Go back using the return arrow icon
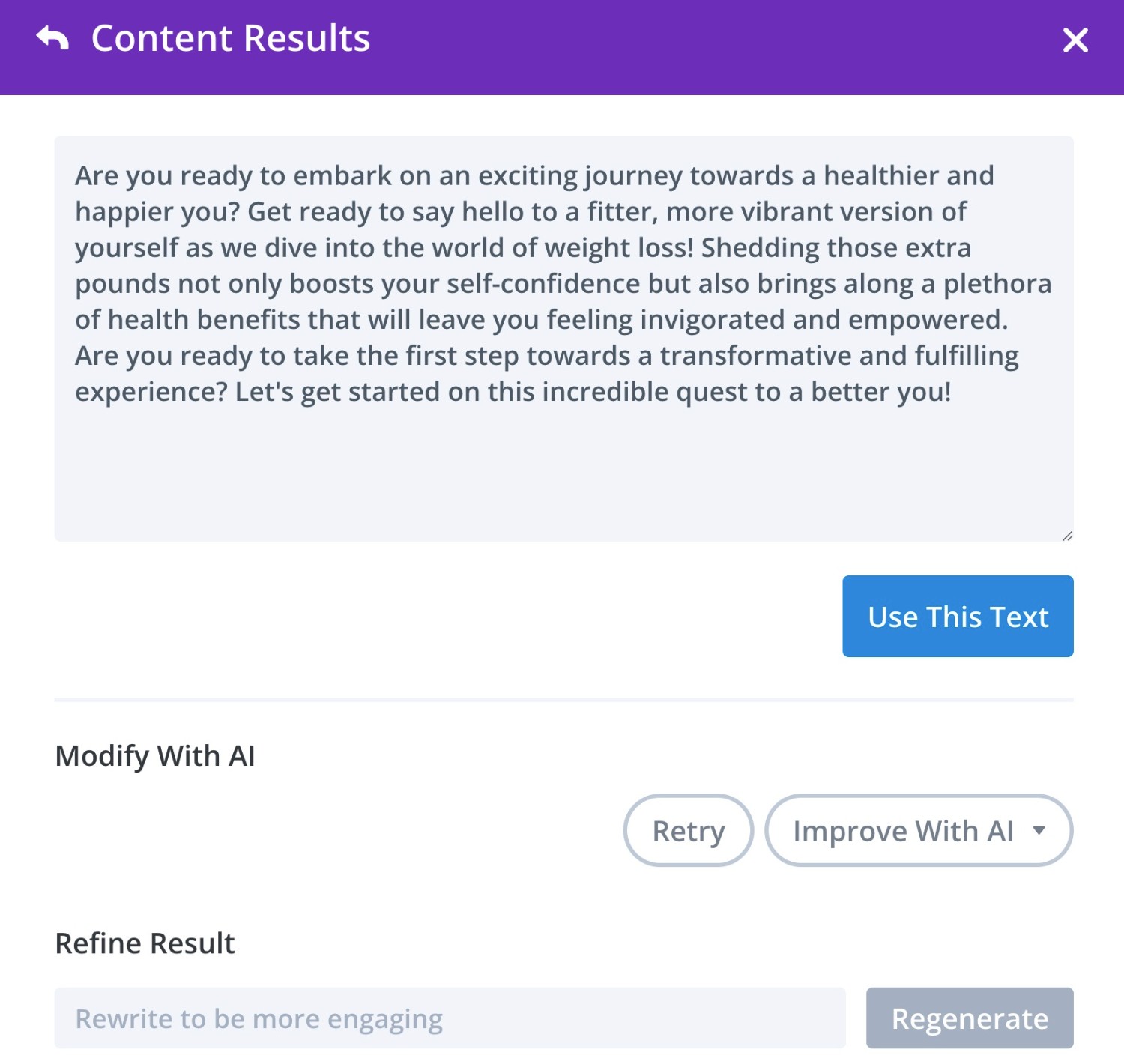The height and width of the screenshot is (1064, 1124). pos(52,38)
